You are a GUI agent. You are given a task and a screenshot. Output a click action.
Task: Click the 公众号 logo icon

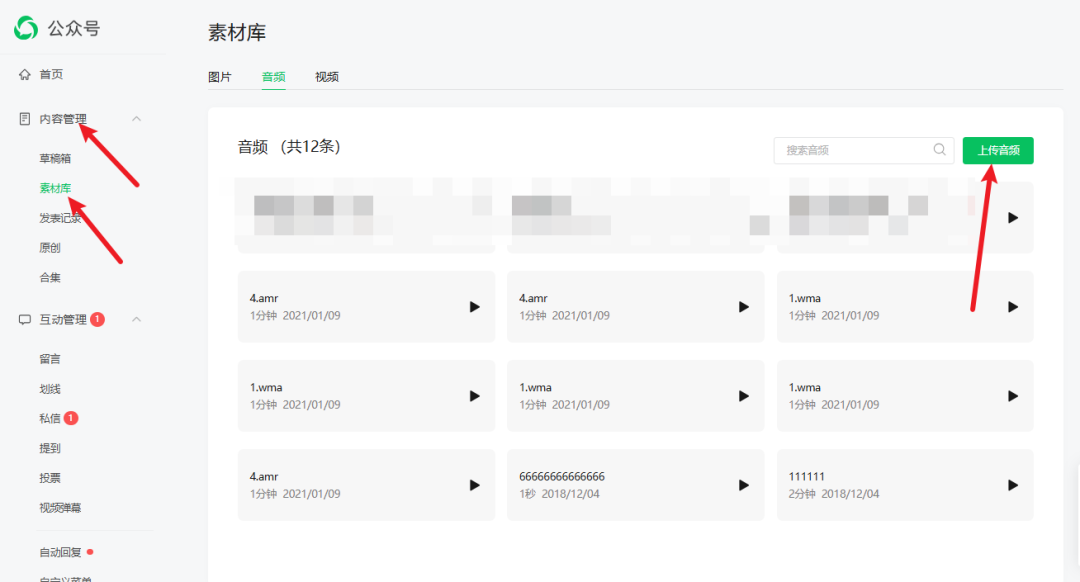pos(26,28)
